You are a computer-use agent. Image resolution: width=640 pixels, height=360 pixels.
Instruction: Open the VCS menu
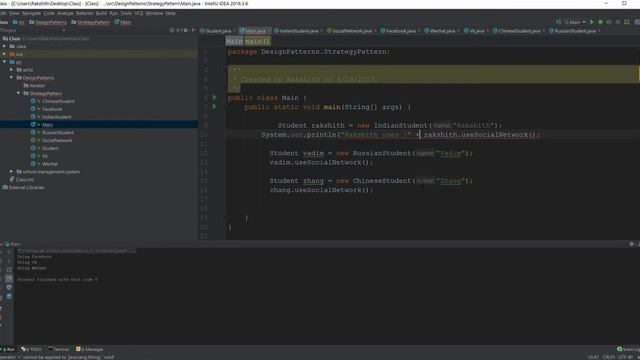pos(139,13)
